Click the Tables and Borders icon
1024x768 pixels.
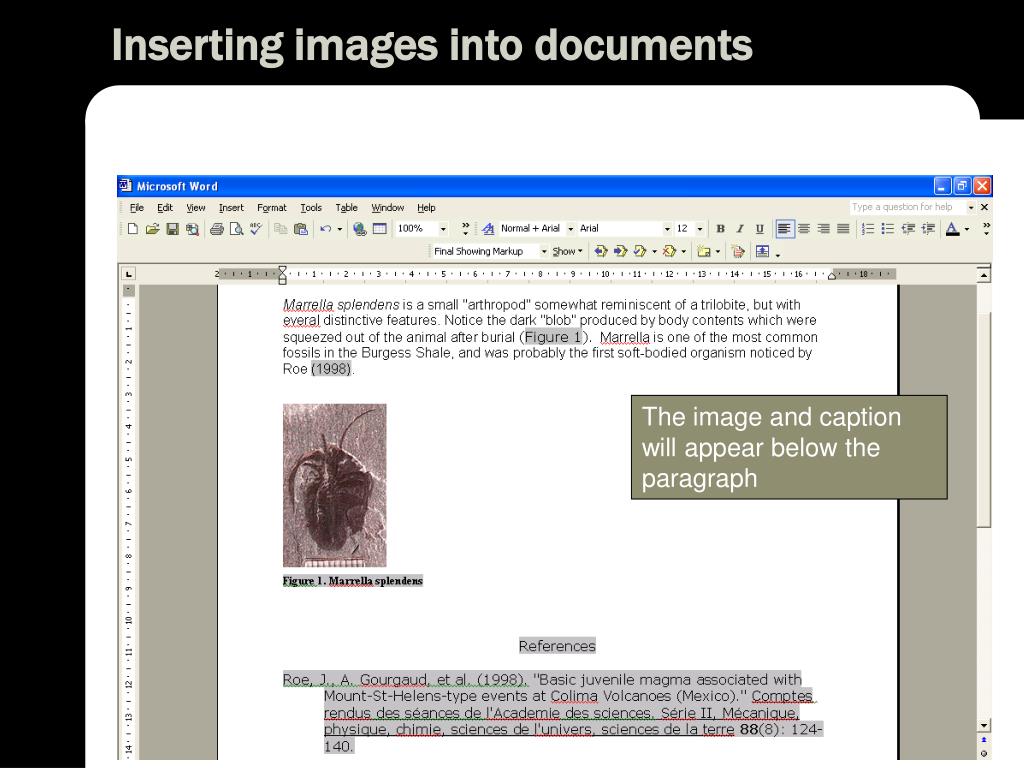point(379,229)
